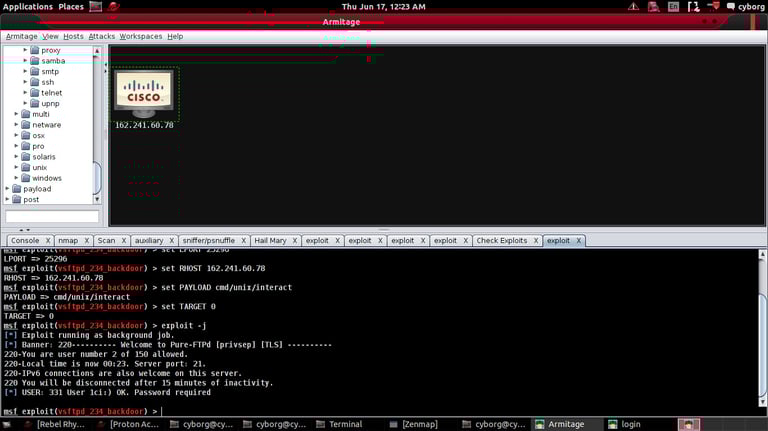Click the payload folder icon
Image resolution: width=768 pixels, height=431 pixels.
17,189
